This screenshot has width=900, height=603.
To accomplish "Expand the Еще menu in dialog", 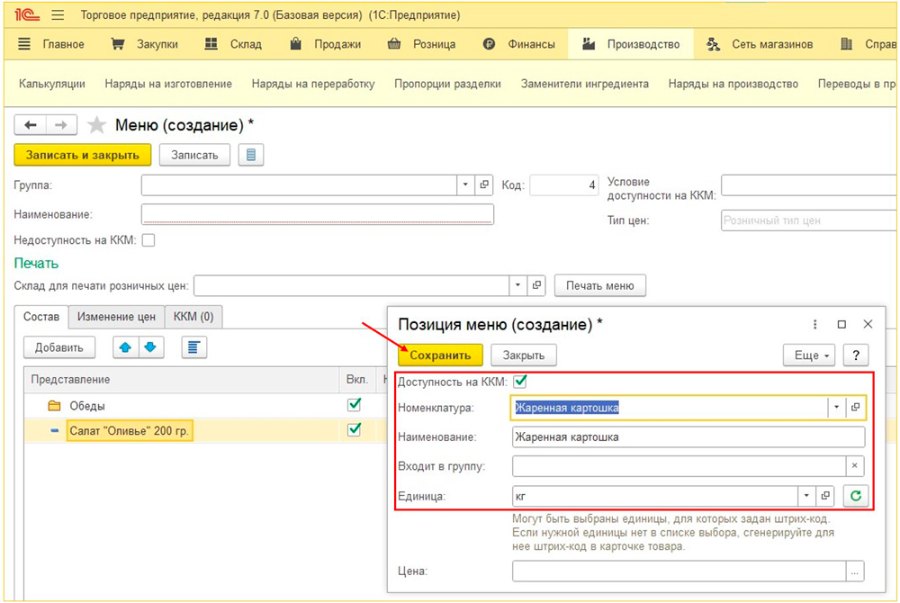I will [810, 355].
